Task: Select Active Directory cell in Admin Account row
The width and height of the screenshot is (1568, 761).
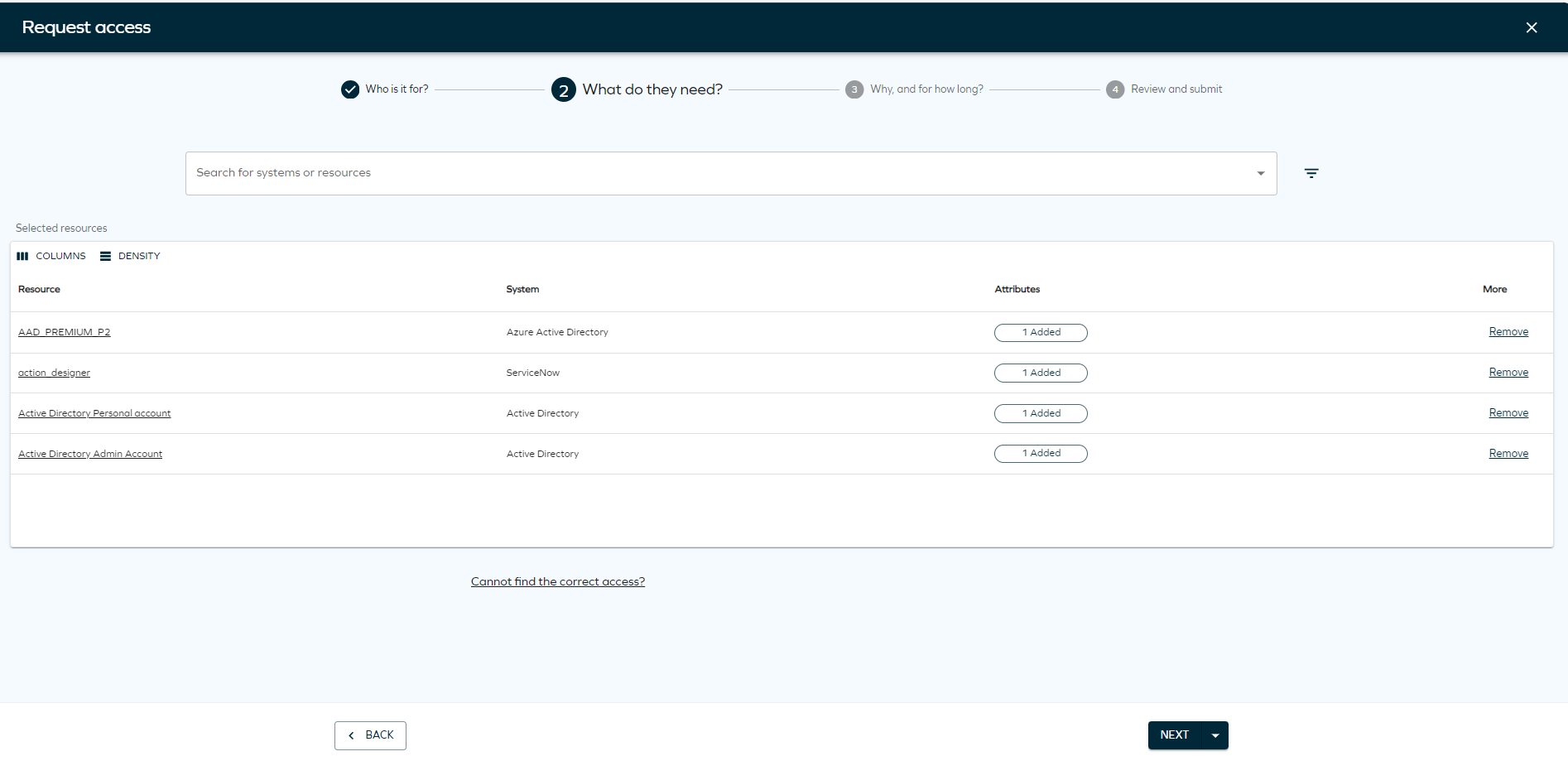Action: 542,454
